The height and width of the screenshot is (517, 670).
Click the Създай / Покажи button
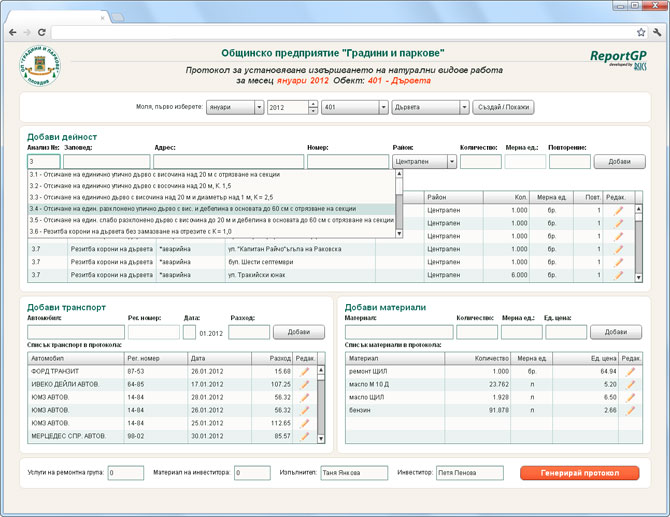tap(503, 107)
